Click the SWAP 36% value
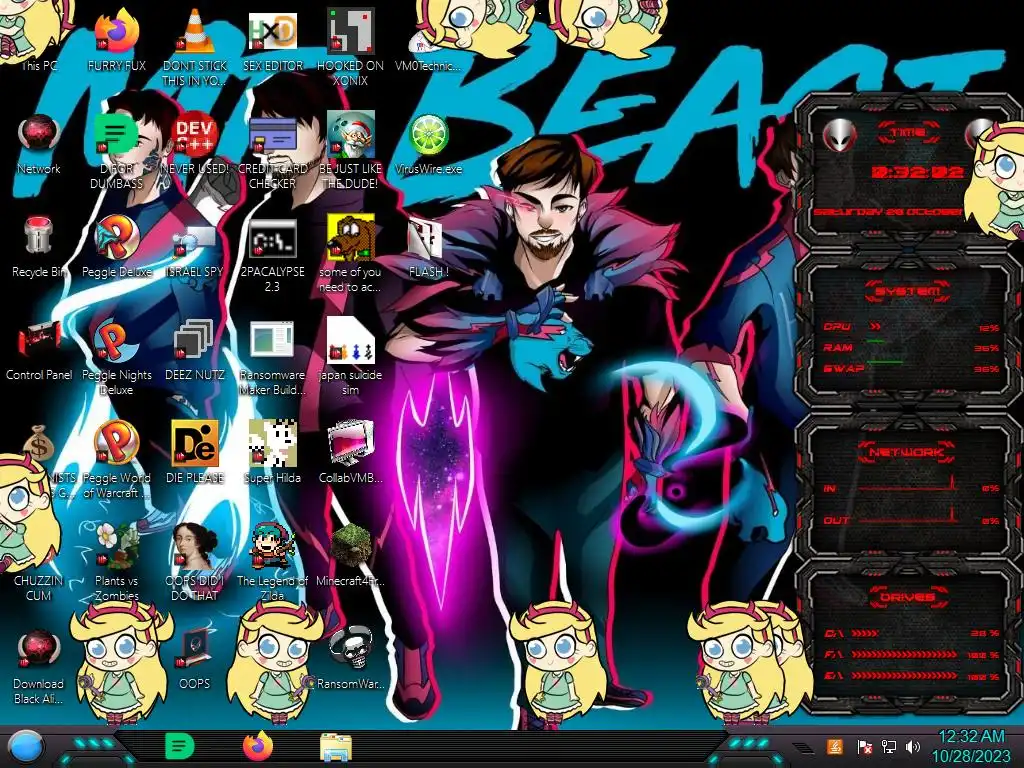This screenshot has height=768, width=1024. click(986, 369)
